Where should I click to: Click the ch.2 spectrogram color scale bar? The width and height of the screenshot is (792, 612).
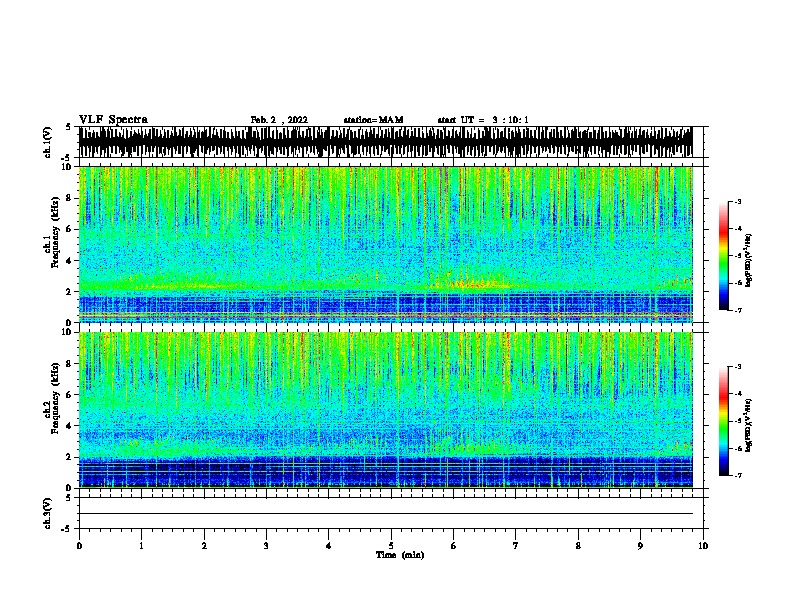(723, 421)
